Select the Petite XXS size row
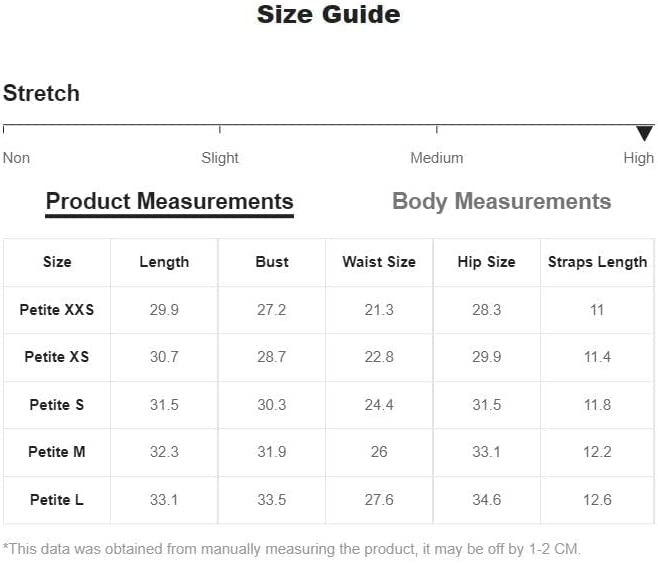The height and width of the screenshot is (563, 658). (57, 310)
